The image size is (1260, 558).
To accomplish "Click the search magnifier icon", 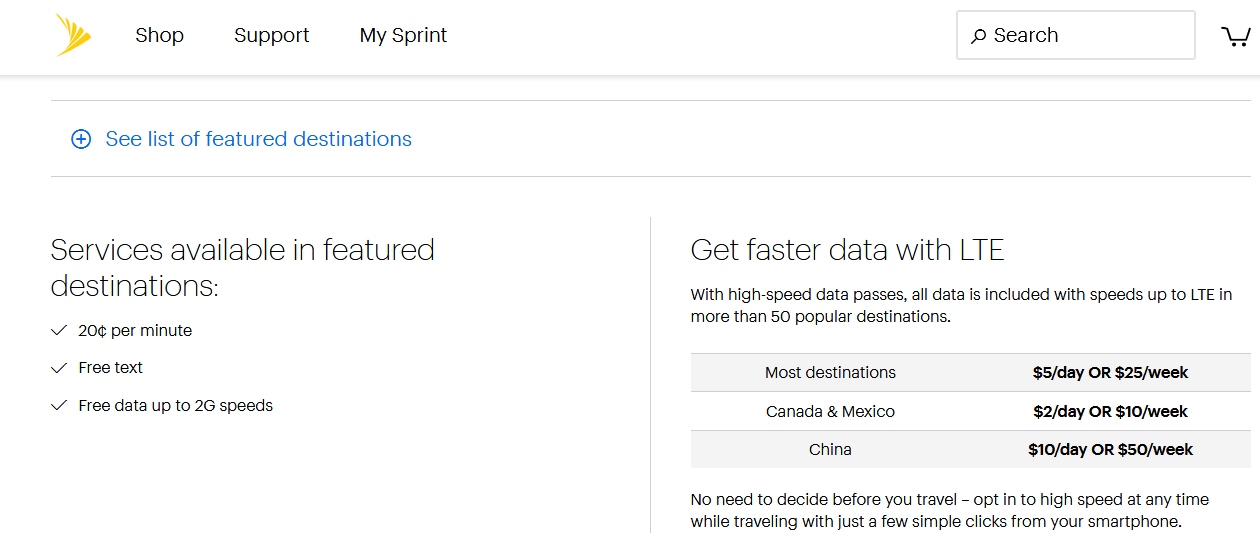I will (978, 36).
